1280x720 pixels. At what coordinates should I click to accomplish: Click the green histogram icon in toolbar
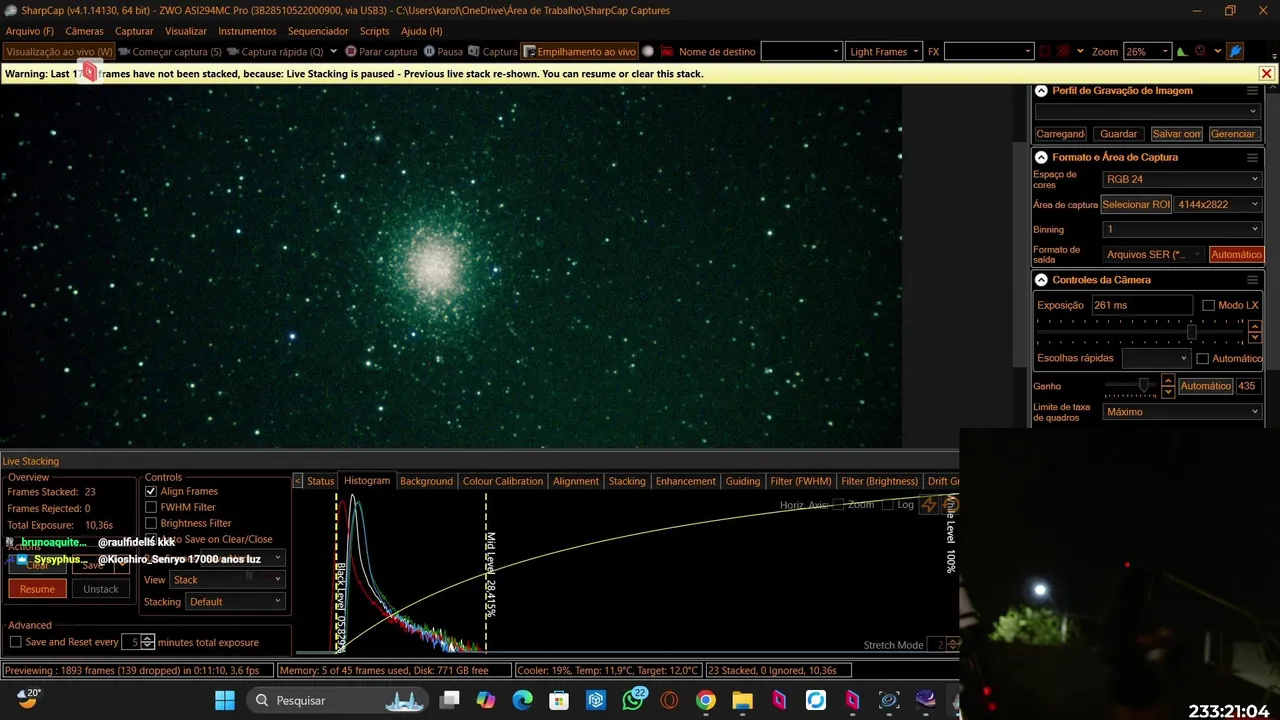1182,52
